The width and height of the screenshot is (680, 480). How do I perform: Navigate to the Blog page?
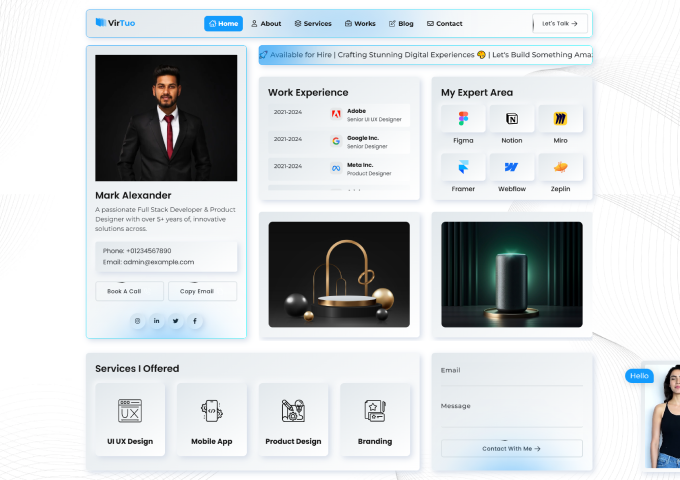pos(401,23)
